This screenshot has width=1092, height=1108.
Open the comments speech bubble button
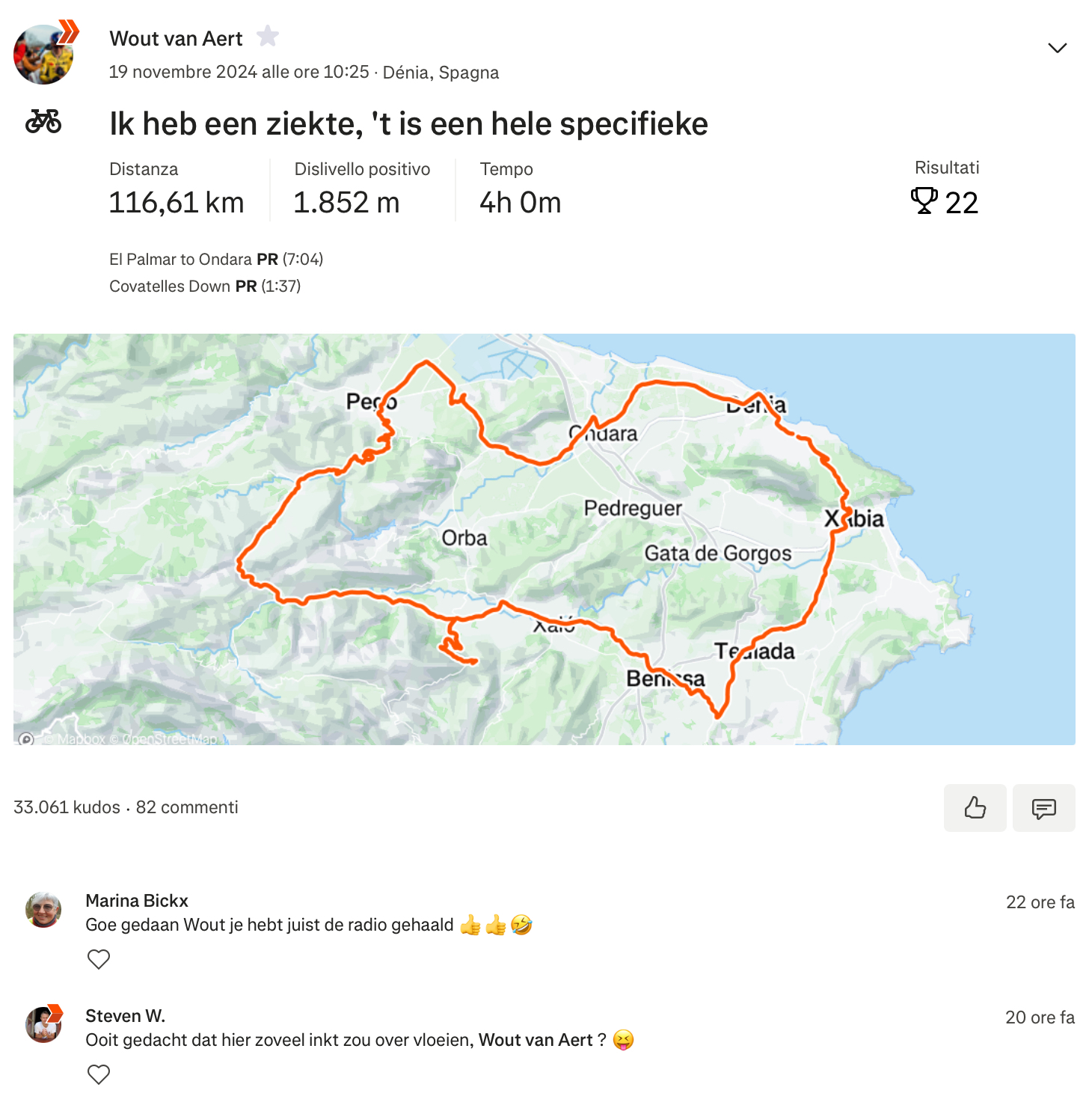point(1043,808)
